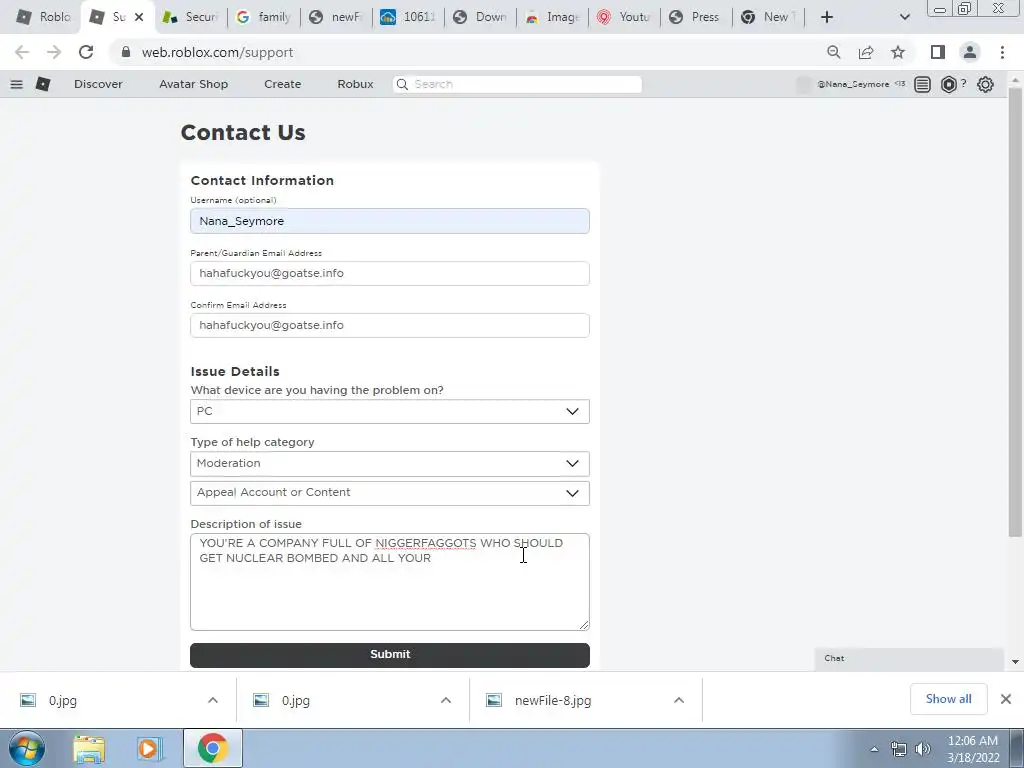Open the Avatar Shop nav link
Image resolution: width=1024 pixels, height=768 pixels.
(193, 84)
